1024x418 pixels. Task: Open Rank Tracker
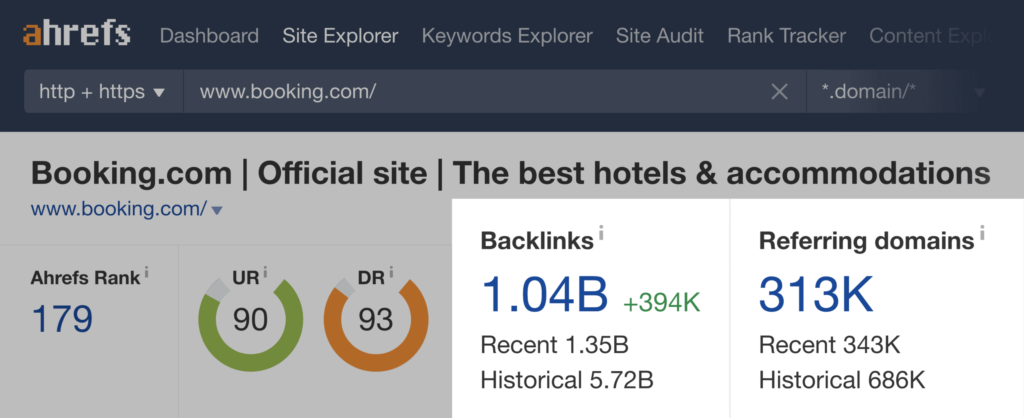pos(786,36)
